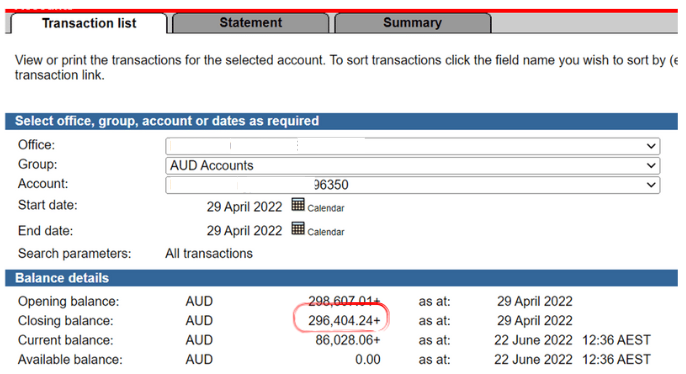The width and height of the screenshot is (686, 374).
Task: Select the End date value 29 April 2022
Action: tap(244, 231)
